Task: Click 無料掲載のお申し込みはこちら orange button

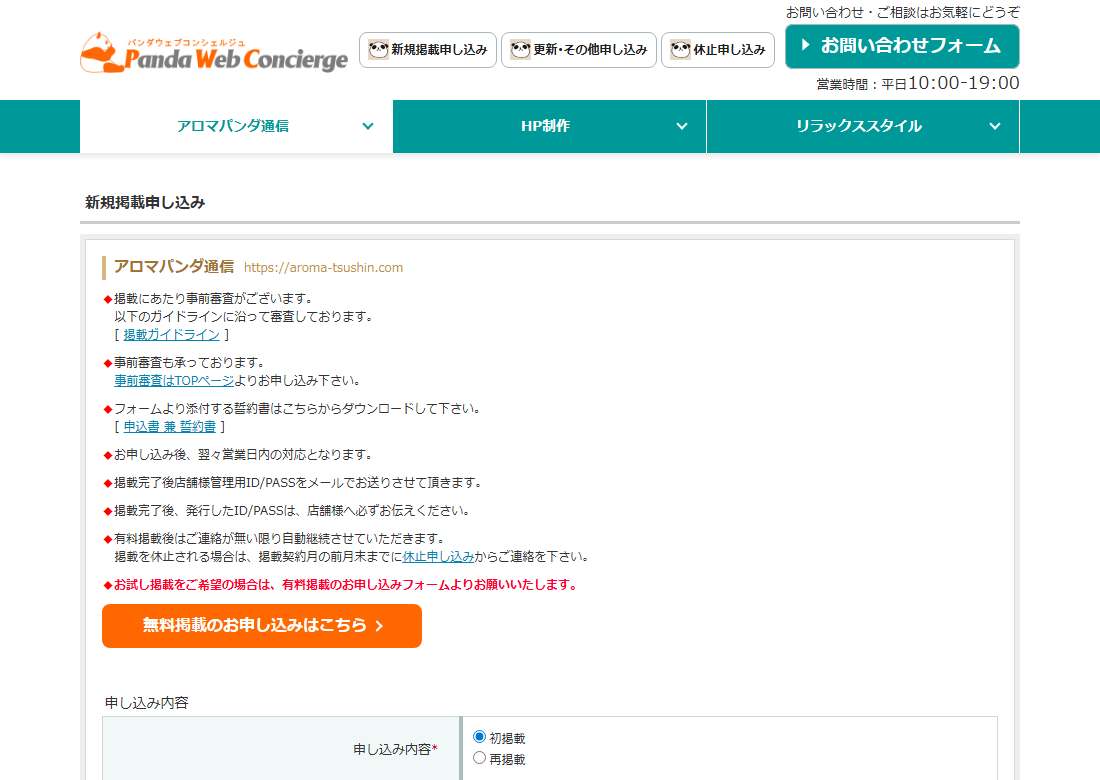Action: pos(262,626)
